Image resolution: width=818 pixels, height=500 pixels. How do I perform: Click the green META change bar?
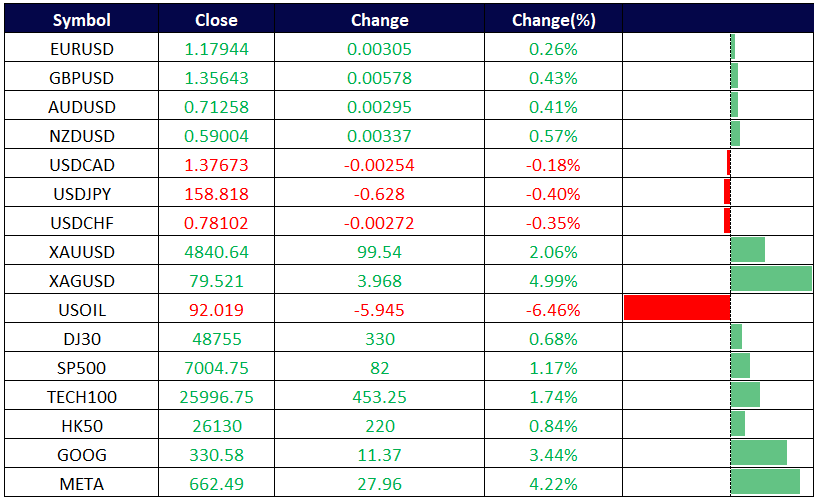click(x=765, y=482)
